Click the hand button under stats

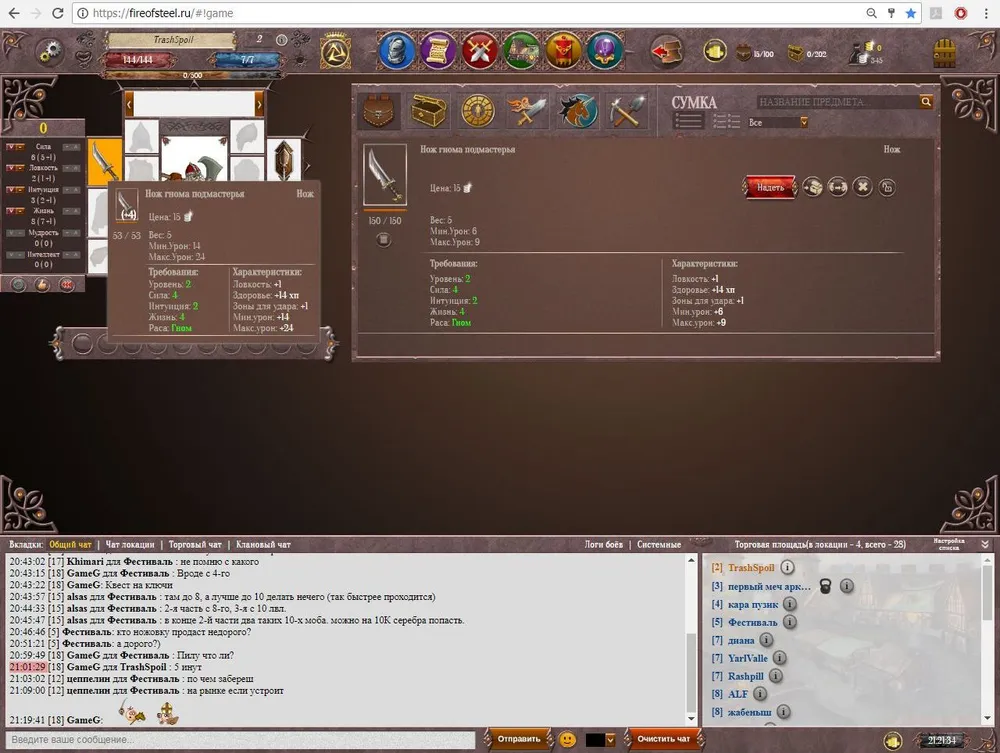tap(42, 285)
